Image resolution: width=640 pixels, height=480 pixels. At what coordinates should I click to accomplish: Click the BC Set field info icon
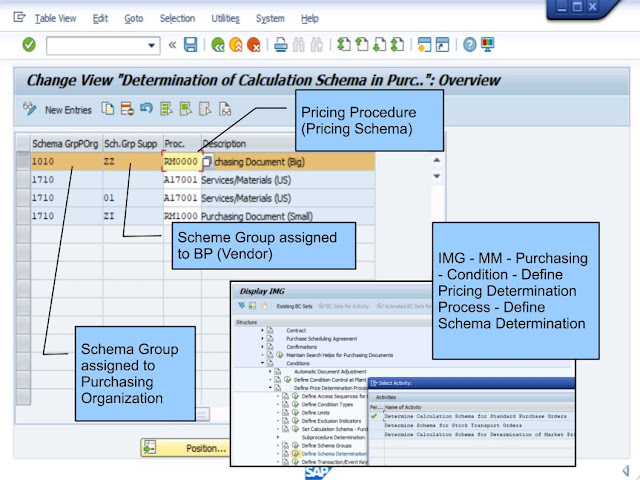pyautogui.click(x=225, y=109)
